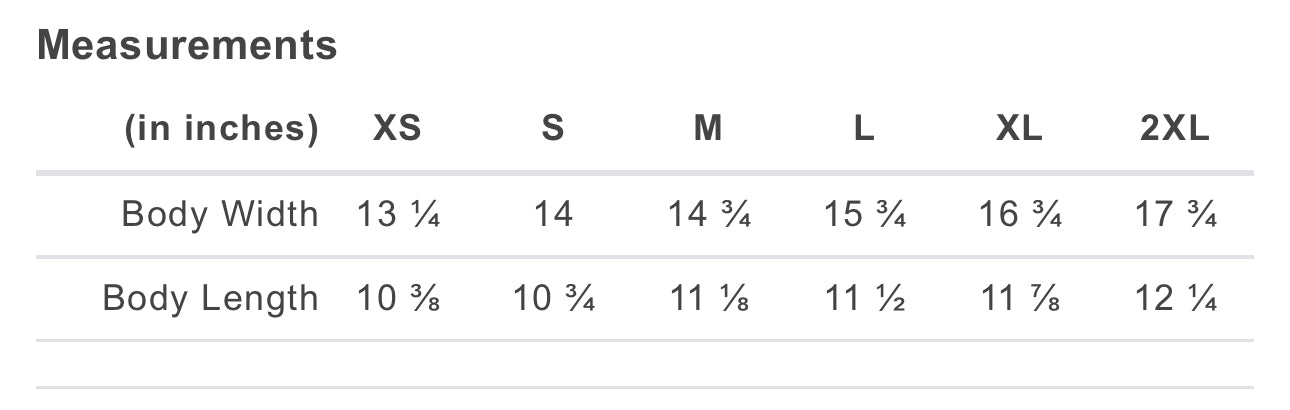
Task: Select the M size column header
Action: [708, 129]
